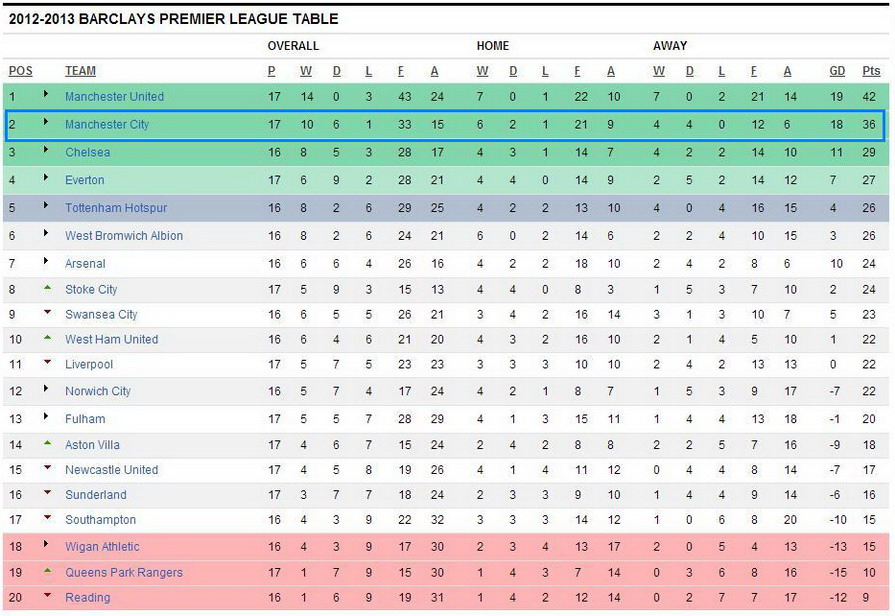Click the red down arrow next to Newcastle United

[47, 468]
